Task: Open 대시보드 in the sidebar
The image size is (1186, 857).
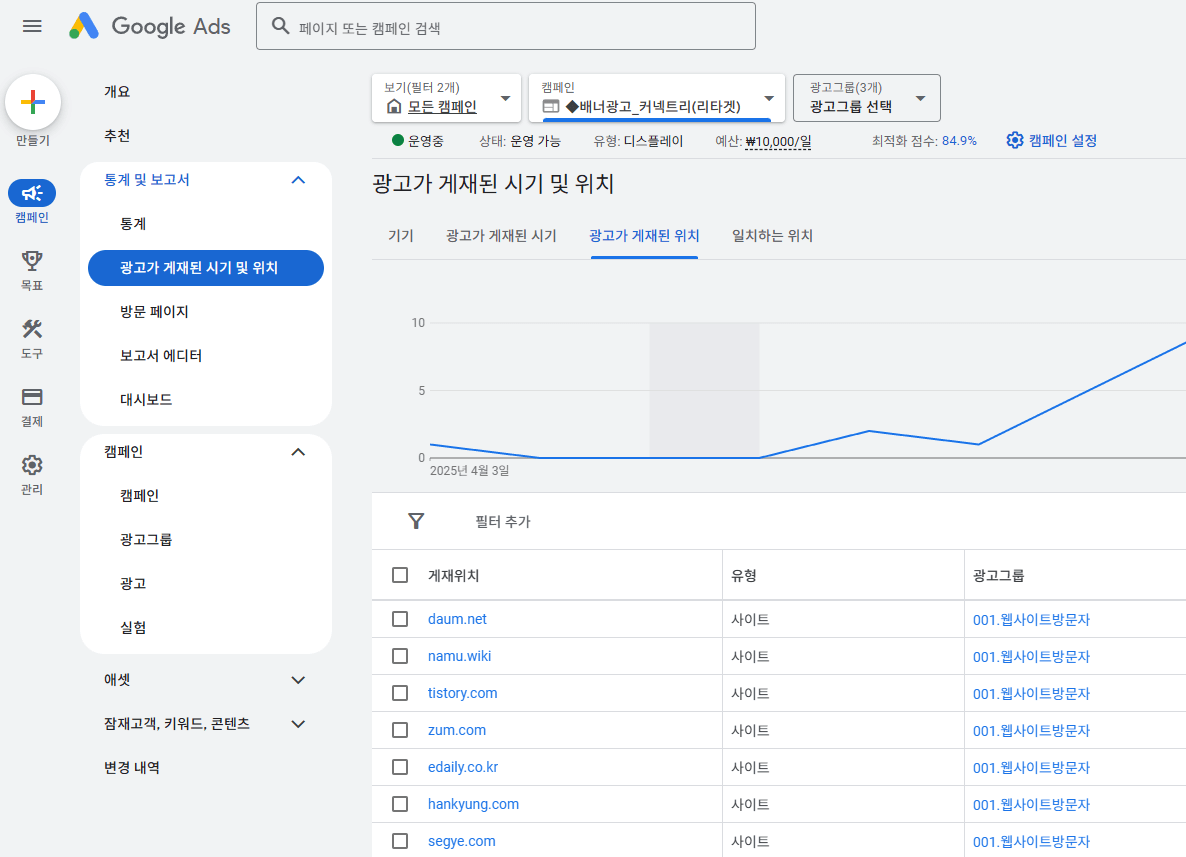Action: [x=146, y=399]
